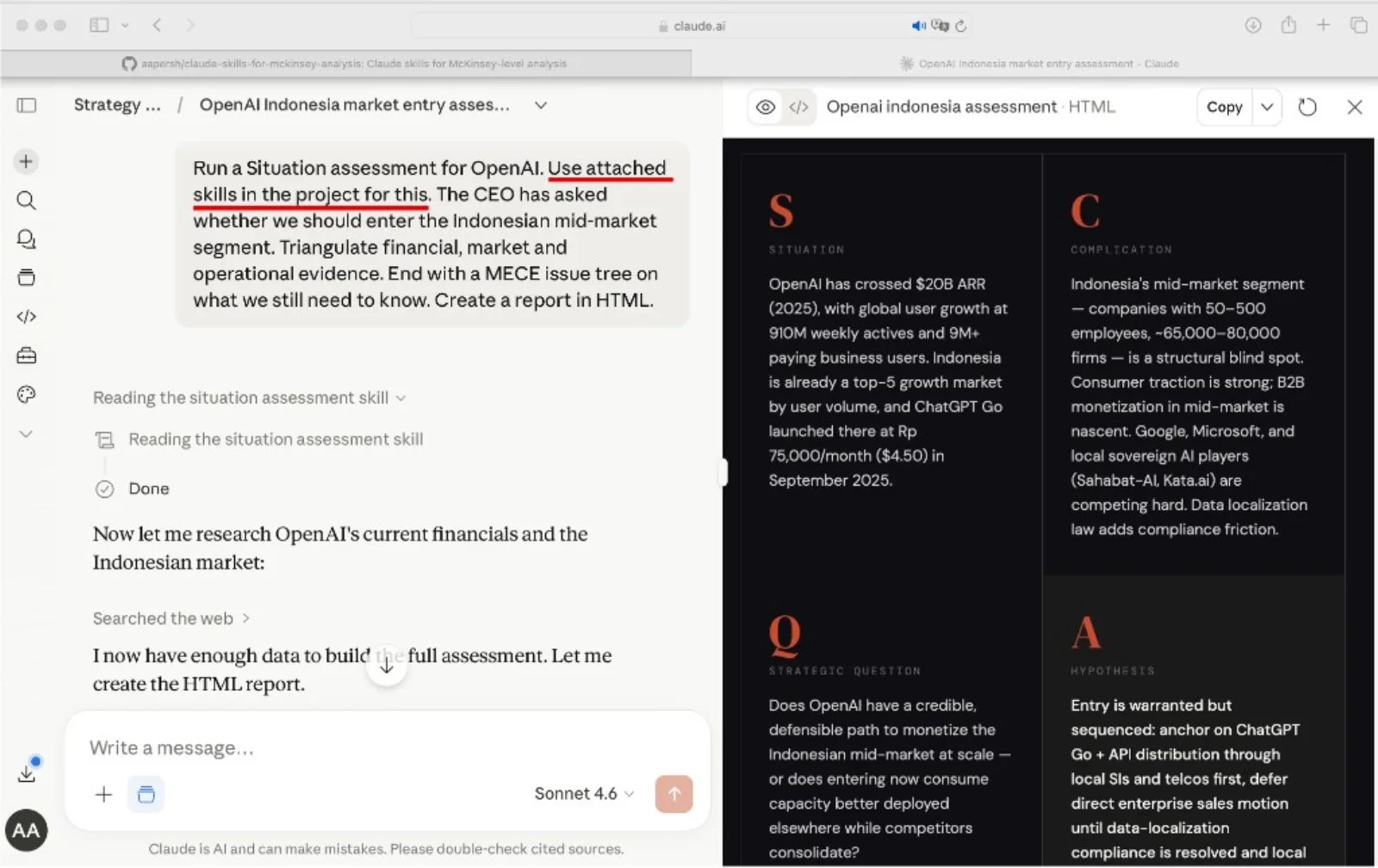Expand Searched the web results
Screen dimensions: 1378x868
pyautogui.click(x=171, y=618)
